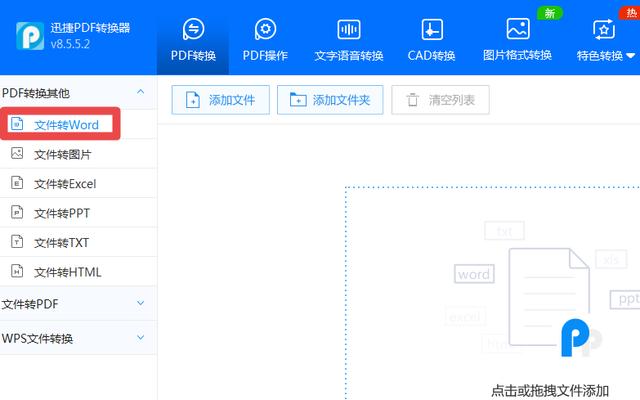Click the WPS文件转换 section header text
The height and width of the screenshot is (400, 640).
pos(38,339)
